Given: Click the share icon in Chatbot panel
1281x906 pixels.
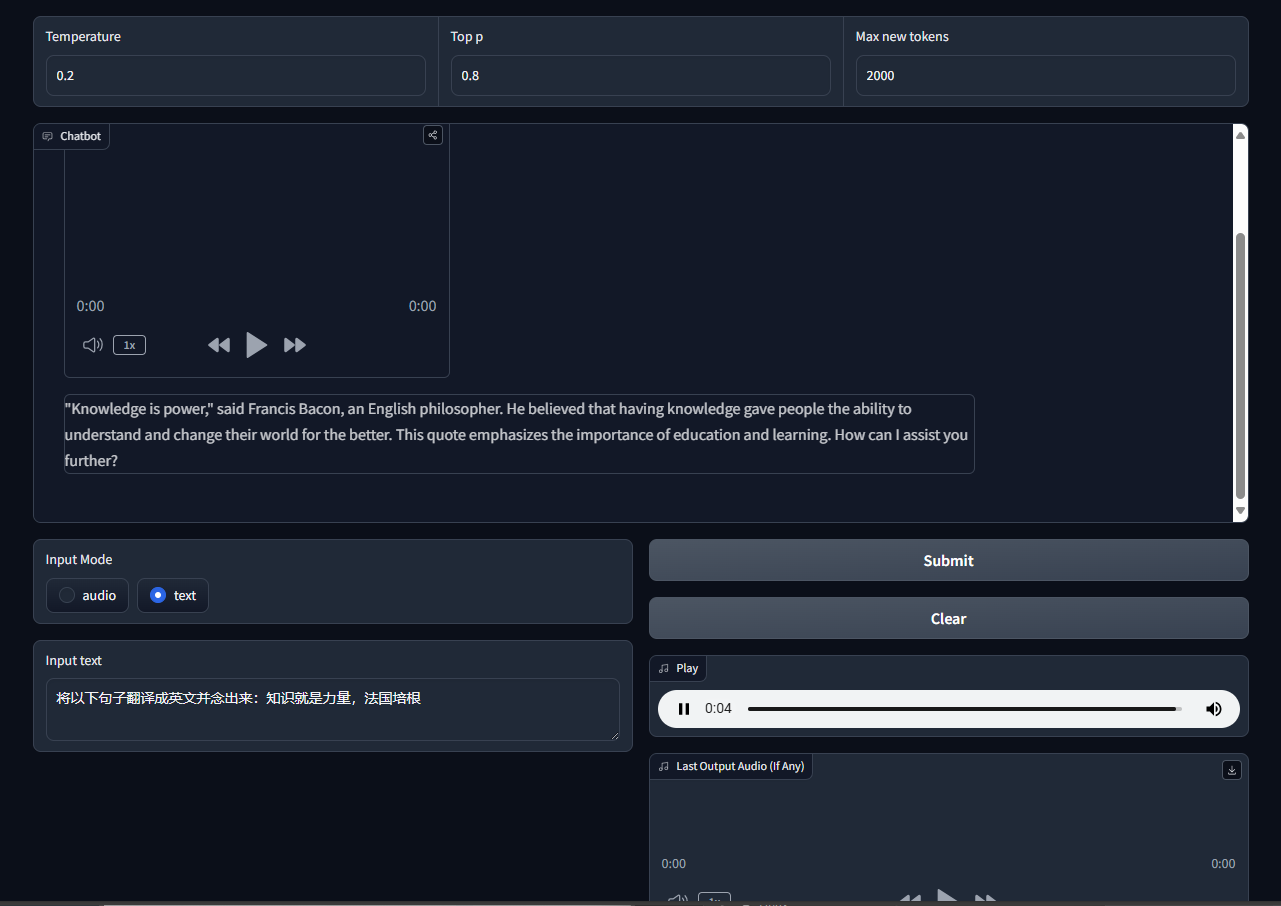Looking at the screenshot, I should 432,135.
